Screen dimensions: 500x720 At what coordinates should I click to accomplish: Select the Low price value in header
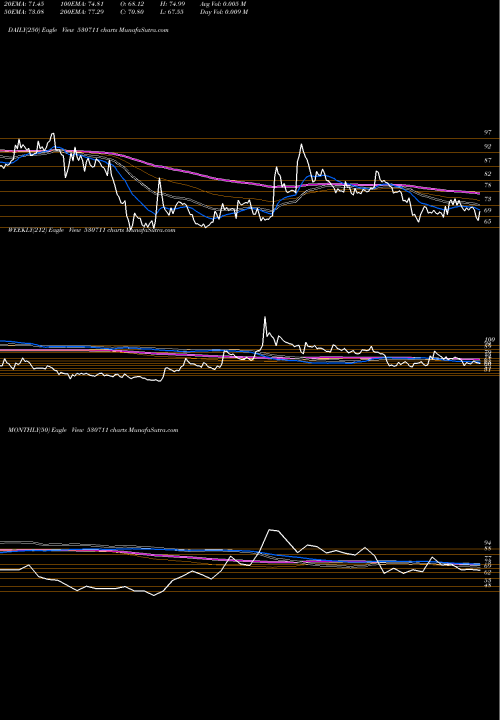[x=172, y=12]
